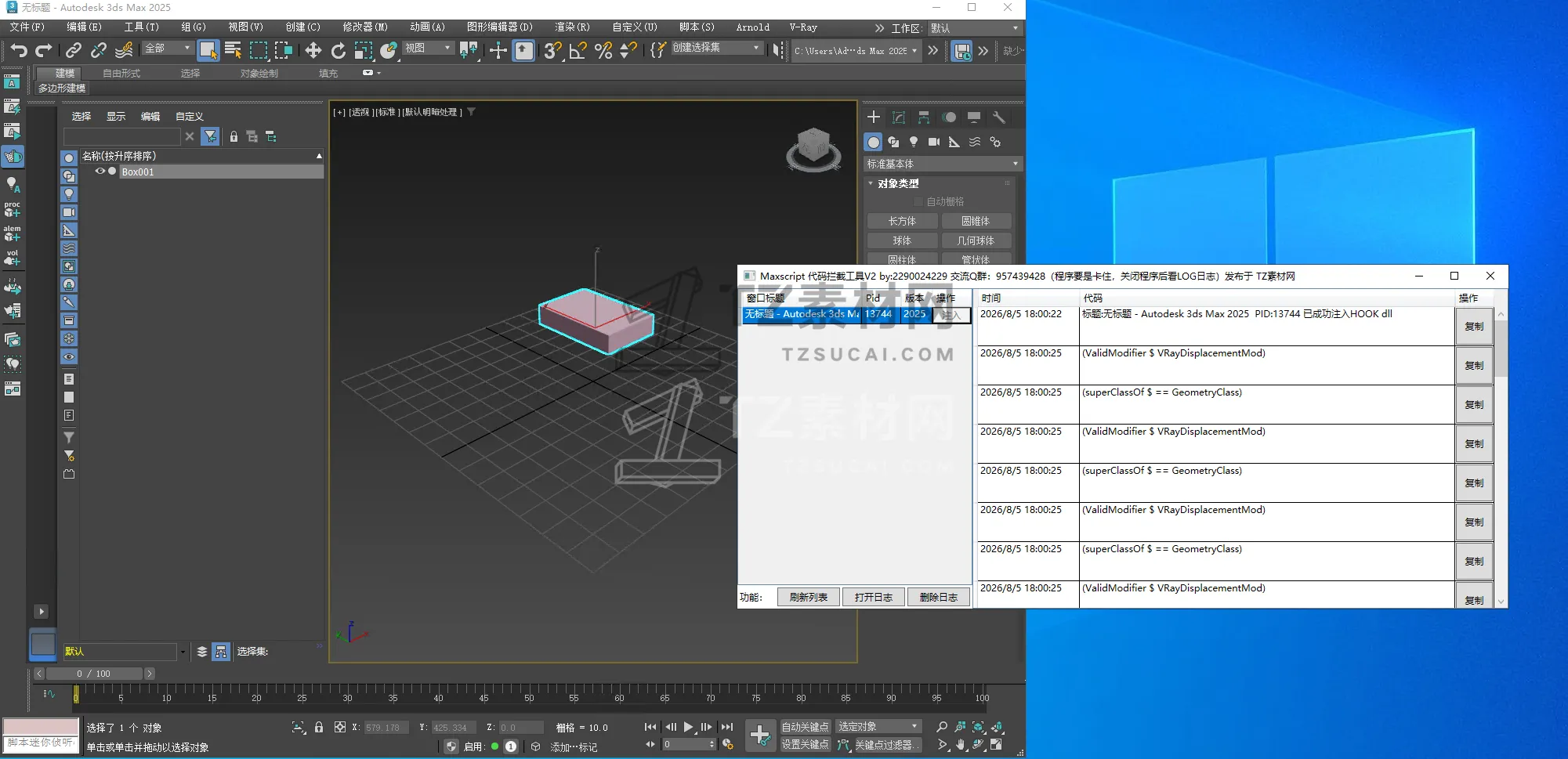Toggle the Display Lights filter in Scene Explorer
This screenshot has width=1568, height=759.
(69, 194)
